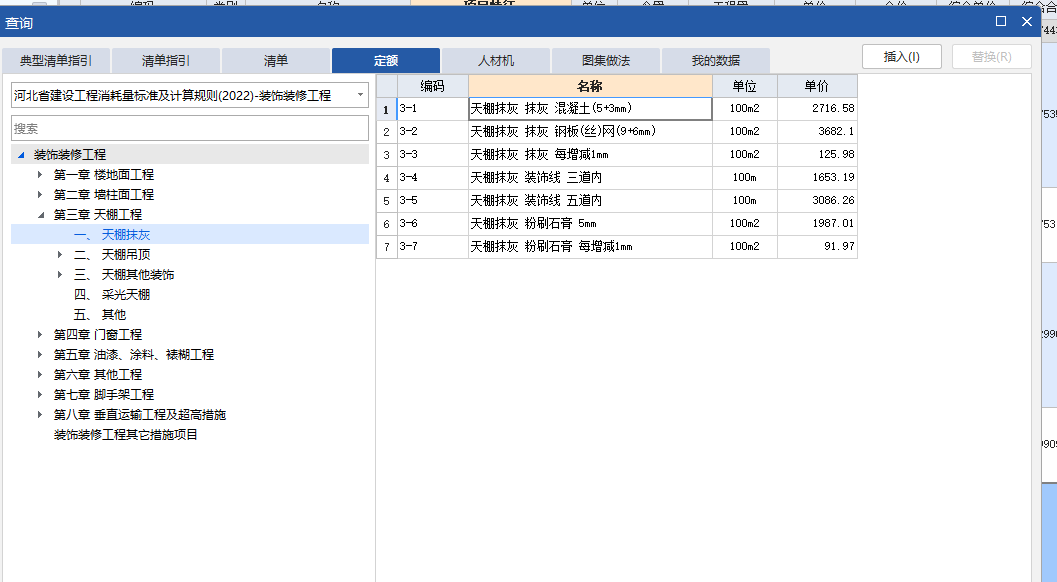The image size is (1057, 582).
Task: Expand 第一章 楼地面工程 in the tree
Action: (39, 174)
